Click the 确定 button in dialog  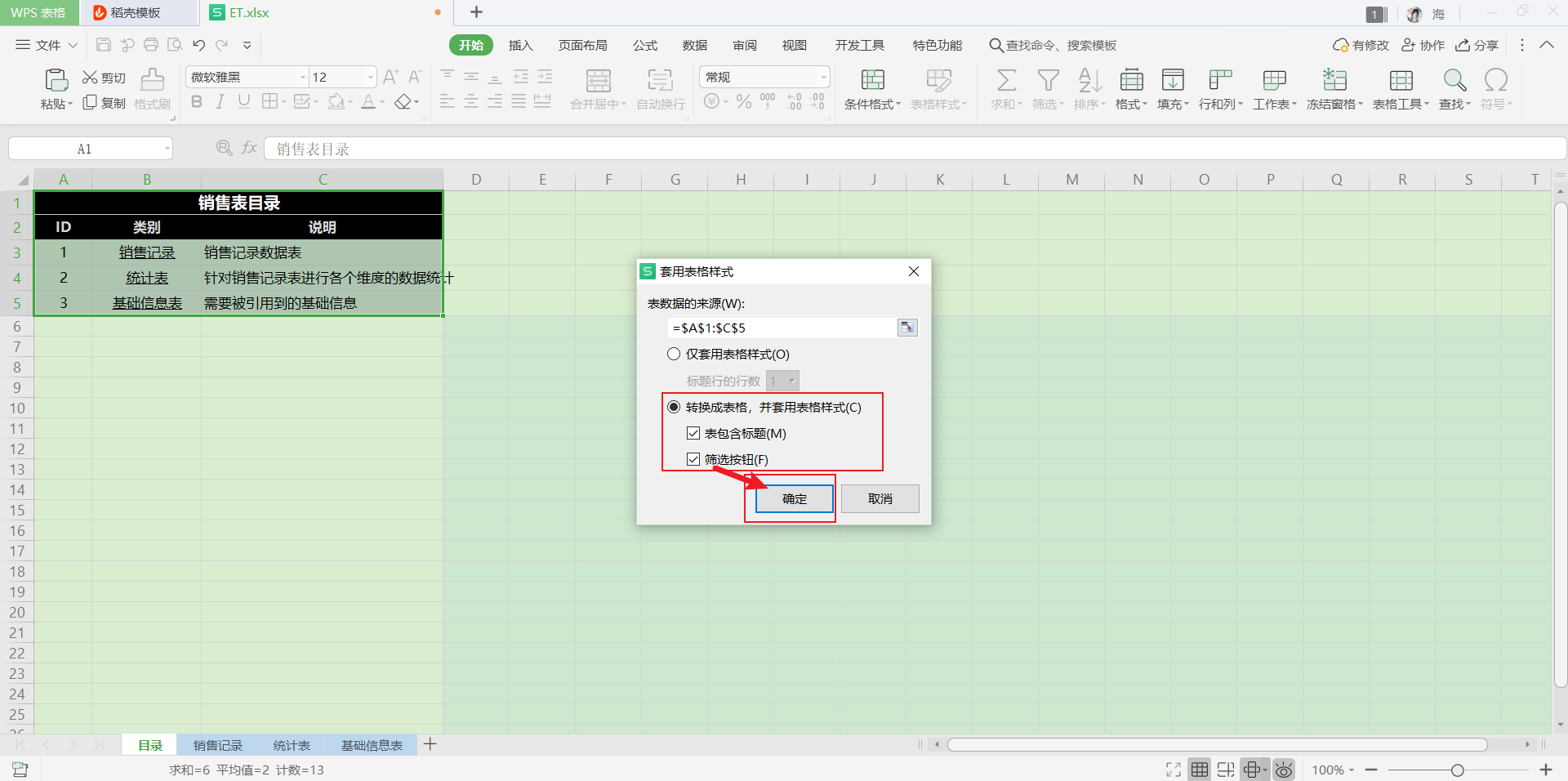click(794, 498)
